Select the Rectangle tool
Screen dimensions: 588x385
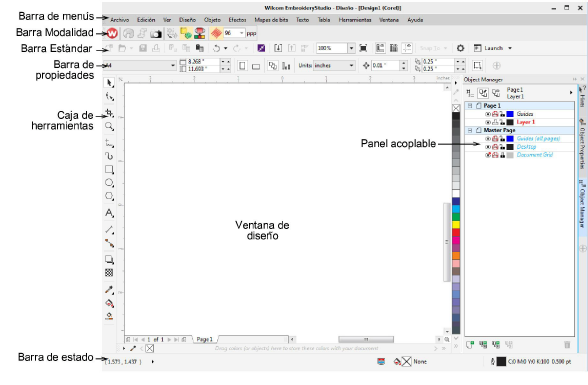[109, 169]
